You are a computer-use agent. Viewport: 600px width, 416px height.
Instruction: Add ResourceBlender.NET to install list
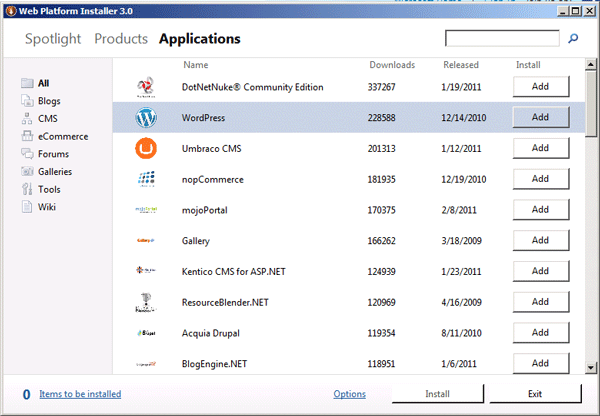pyautogui.click(x=541, y=302)
